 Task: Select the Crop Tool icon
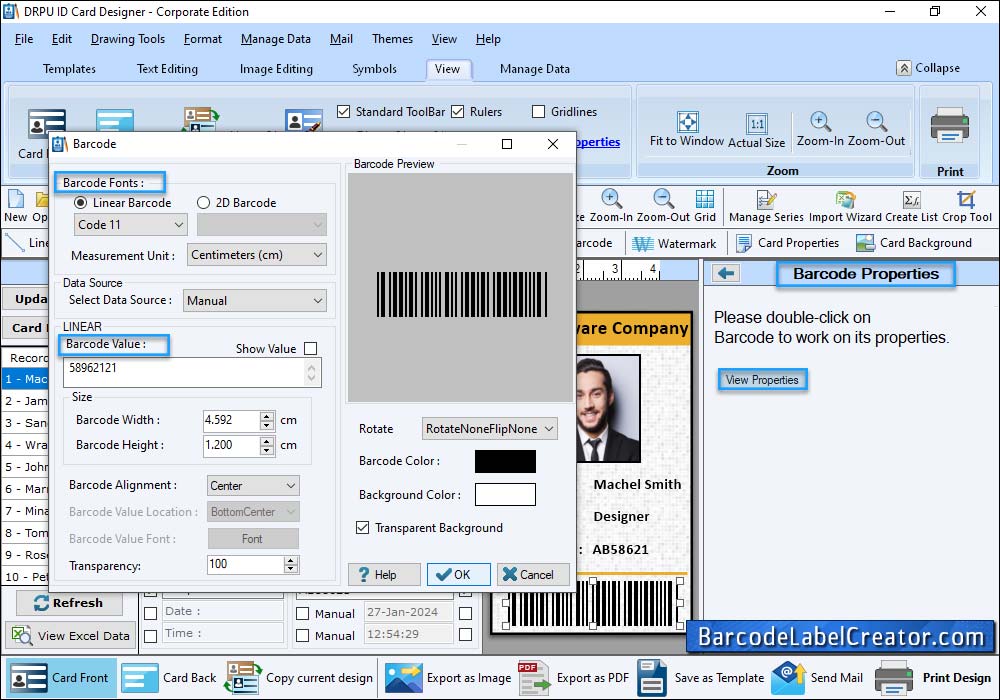point(966,199)
